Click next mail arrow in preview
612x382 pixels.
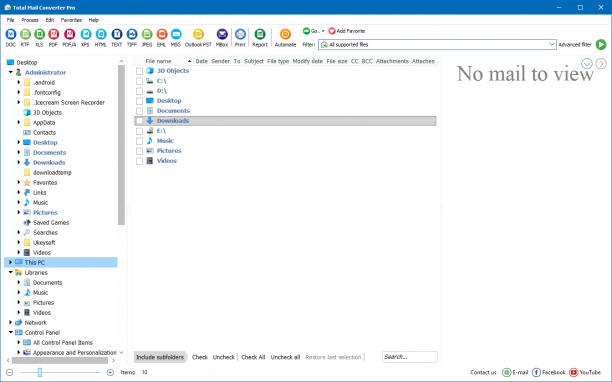pyautogui.click(x=601, y=64)
